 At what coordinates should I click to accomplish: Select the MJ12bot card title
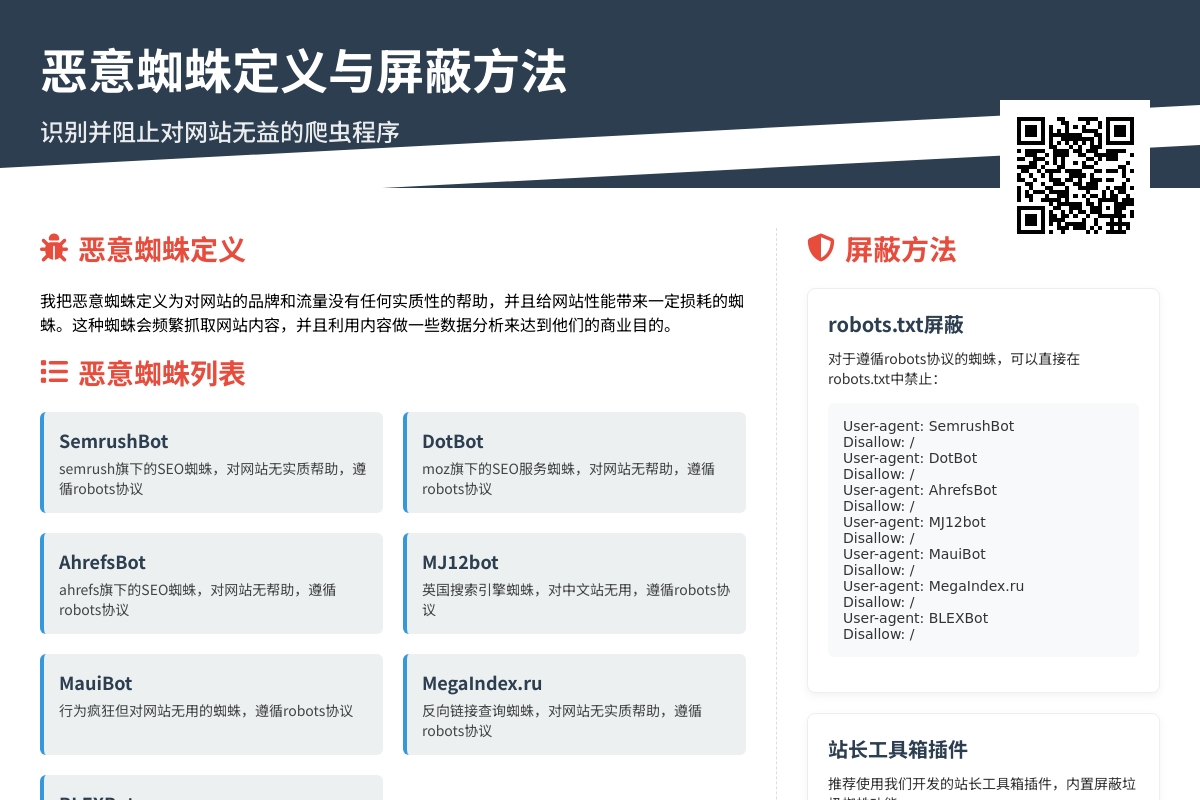click(460, 562)
